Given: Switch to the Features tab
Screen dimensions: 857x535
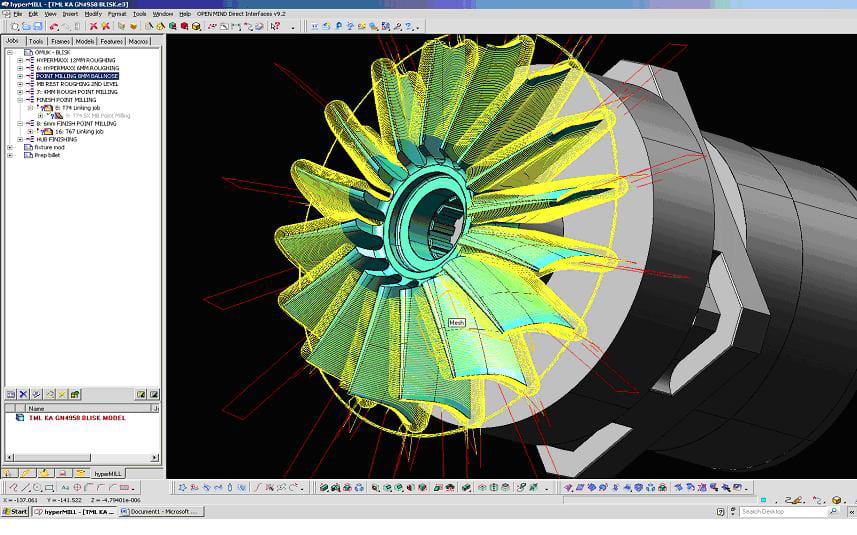Looking at the screenshot, I should click(x=111, y=41).
